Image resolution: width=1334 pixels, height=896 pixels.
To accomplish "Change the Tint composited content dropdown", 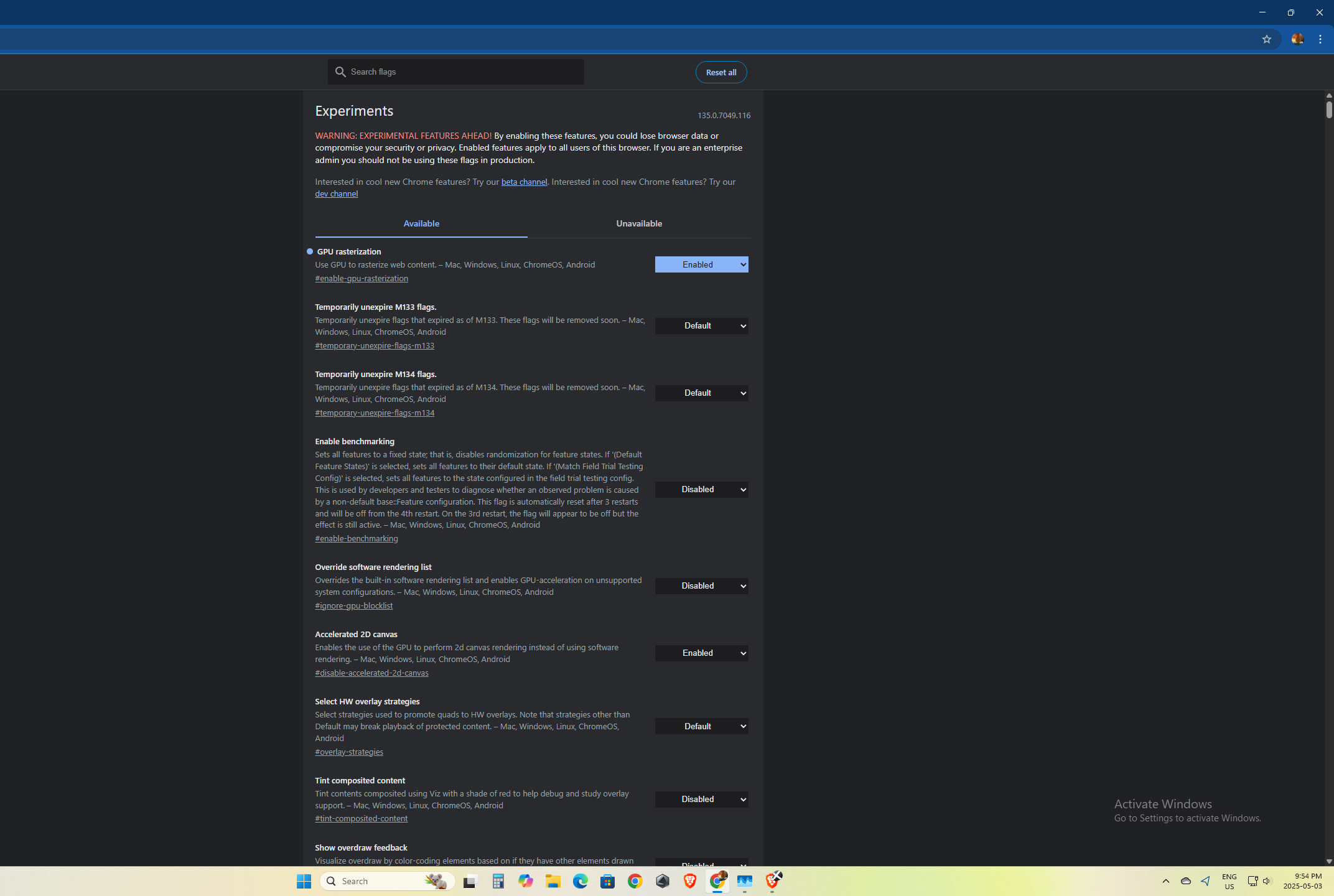I will (x=701, y=800).
